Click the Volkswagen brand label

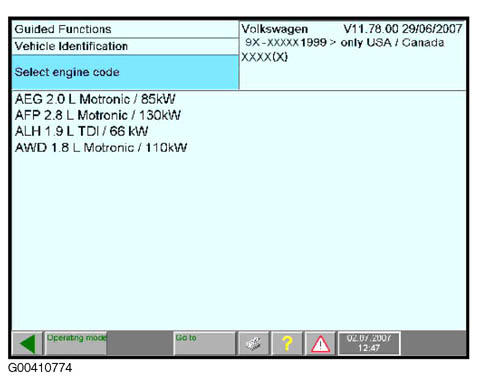[x=275, y=29]
